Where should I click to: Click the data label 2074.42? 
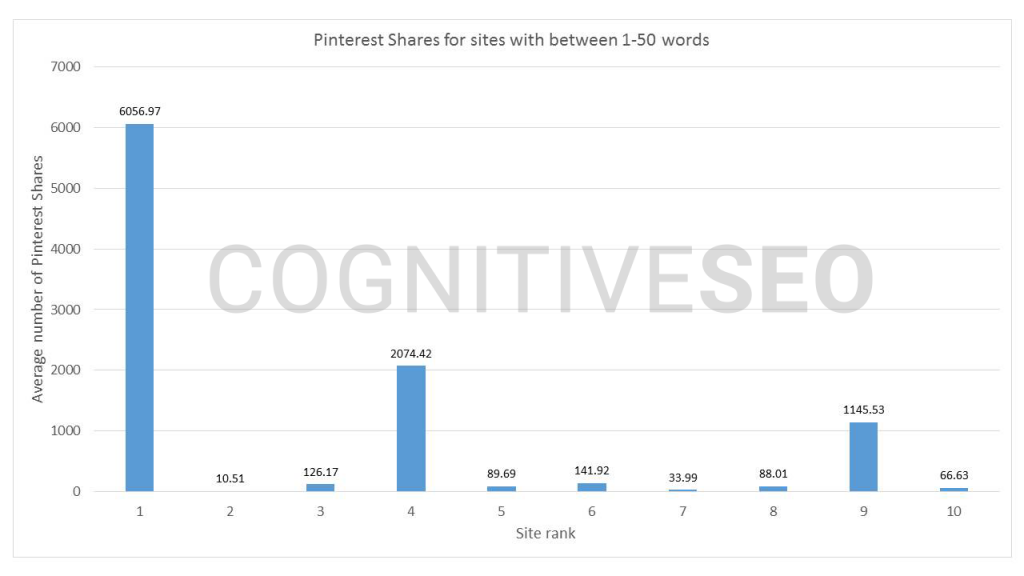click(x=411, y=353)
